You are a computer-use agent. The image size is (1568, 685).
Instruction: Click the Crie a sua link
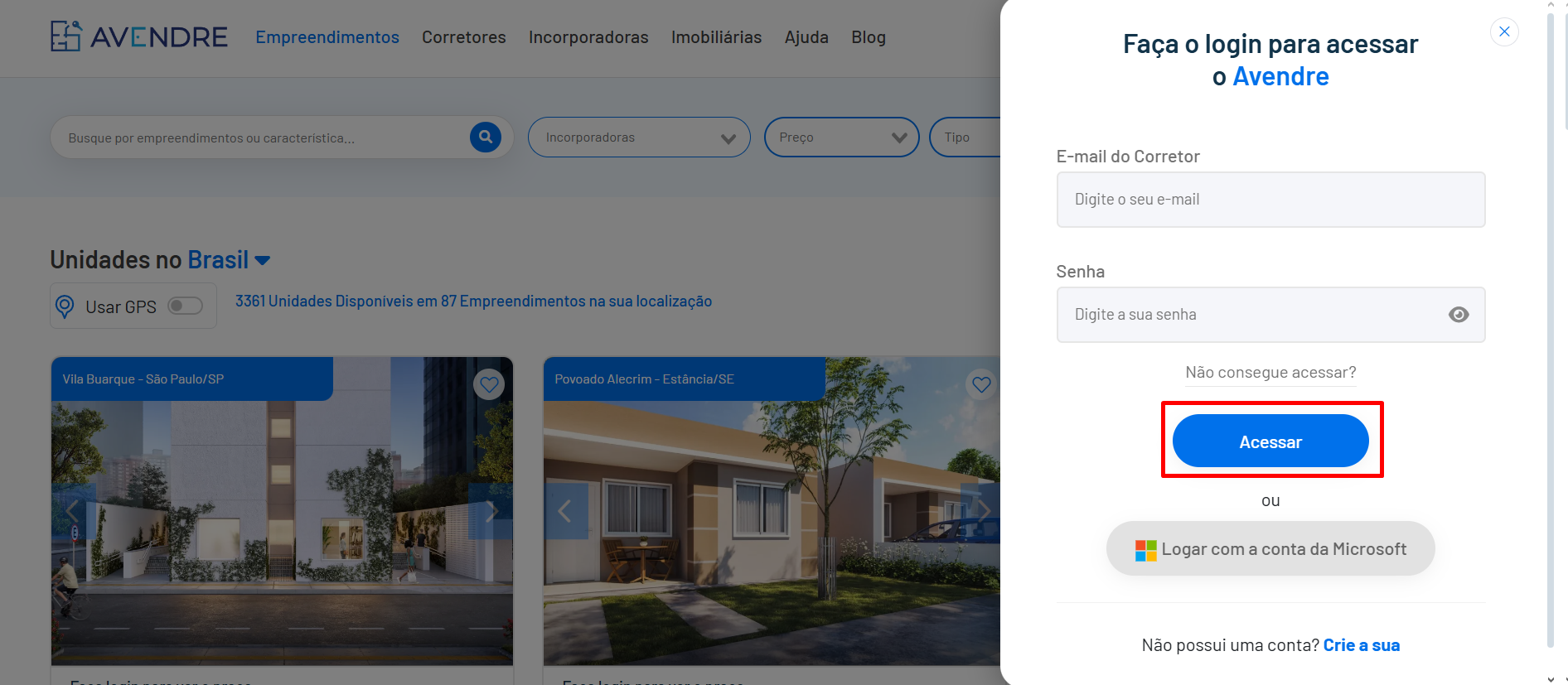click(x=1362, y=645)
